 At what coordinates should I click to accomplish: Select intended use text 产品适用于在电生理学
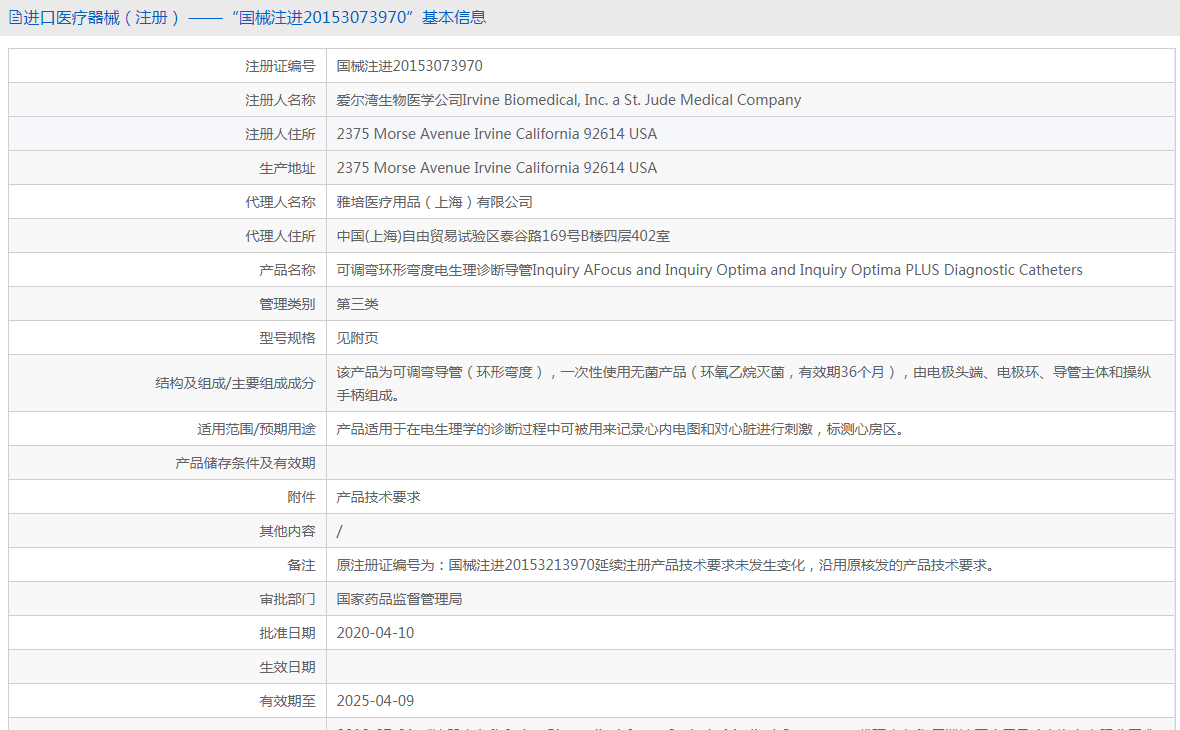click(622, 429)
